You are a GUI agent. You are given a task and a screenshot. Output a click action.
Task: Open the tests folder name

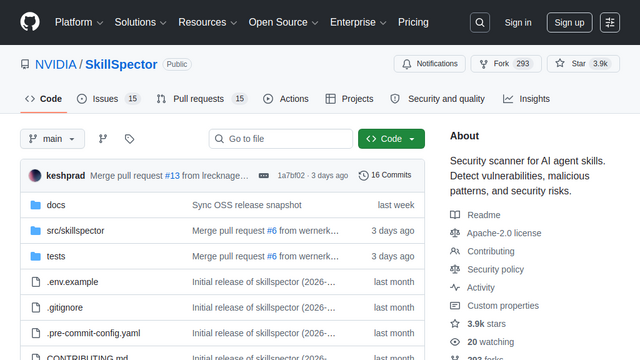pyautogui.click(x=56, y=256)
